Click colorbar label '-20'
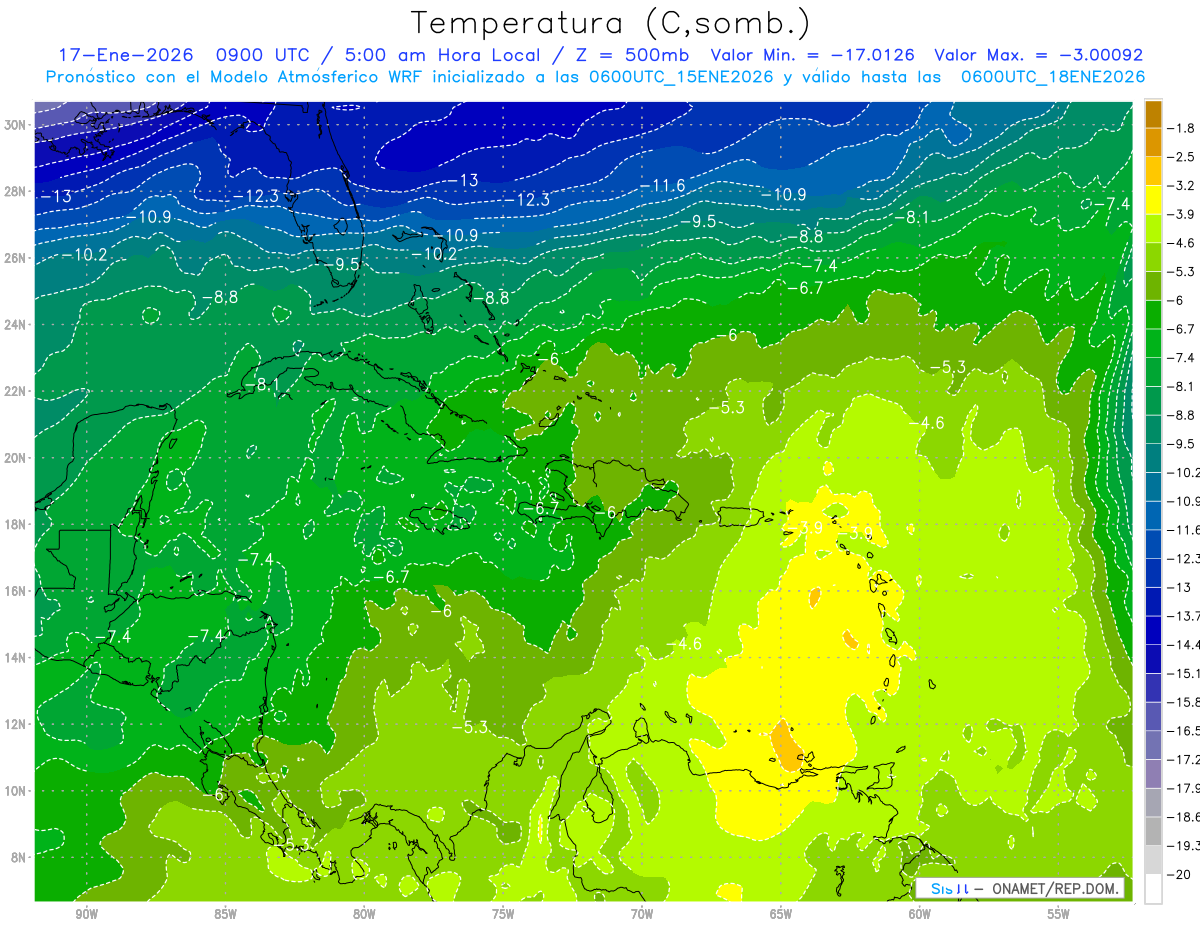The height and width of the screenshot is (927, 1200). pos(1179,875)
